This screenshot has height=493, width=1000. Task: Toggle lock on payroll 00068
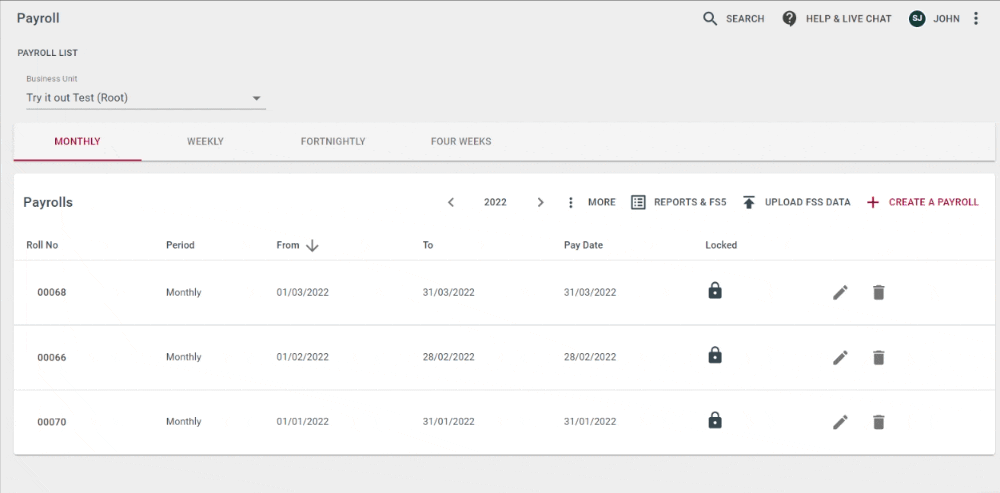pos(715,291)
